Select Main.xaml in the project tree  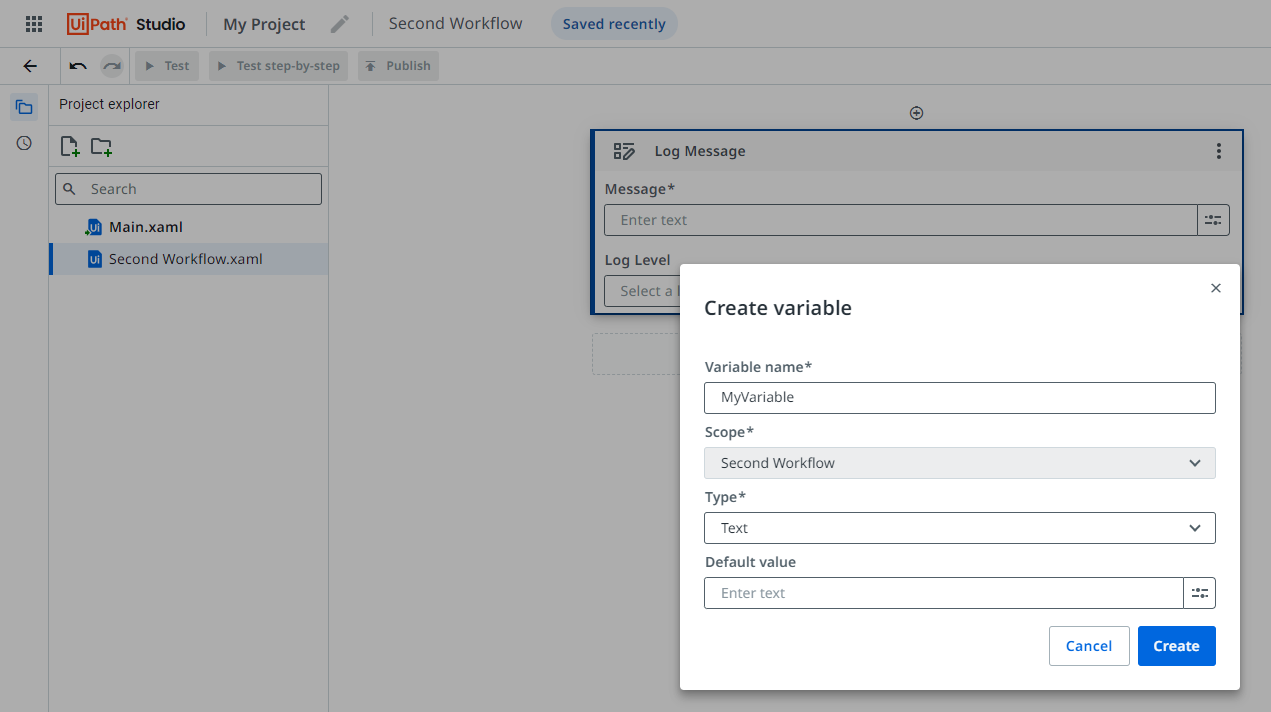146,227
